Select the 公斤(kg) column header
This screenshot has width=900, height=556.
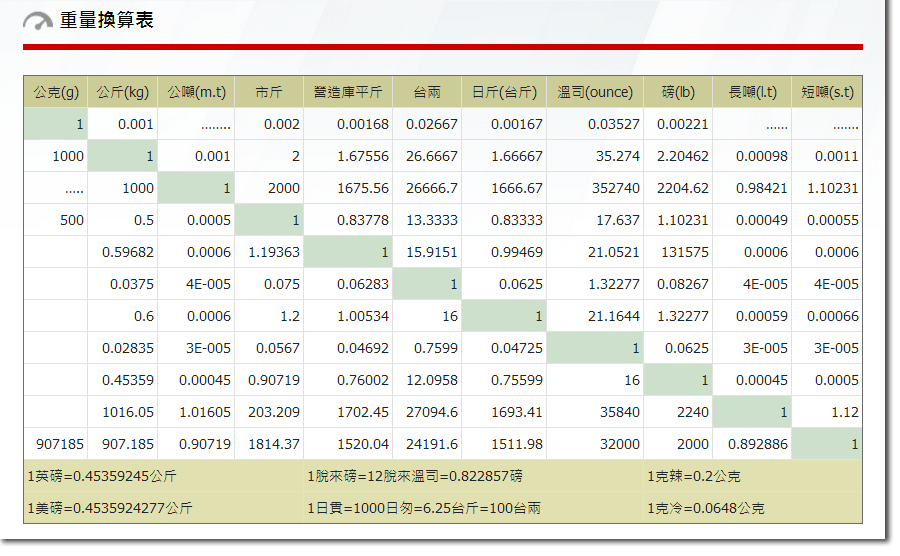[x=123, y=92]
